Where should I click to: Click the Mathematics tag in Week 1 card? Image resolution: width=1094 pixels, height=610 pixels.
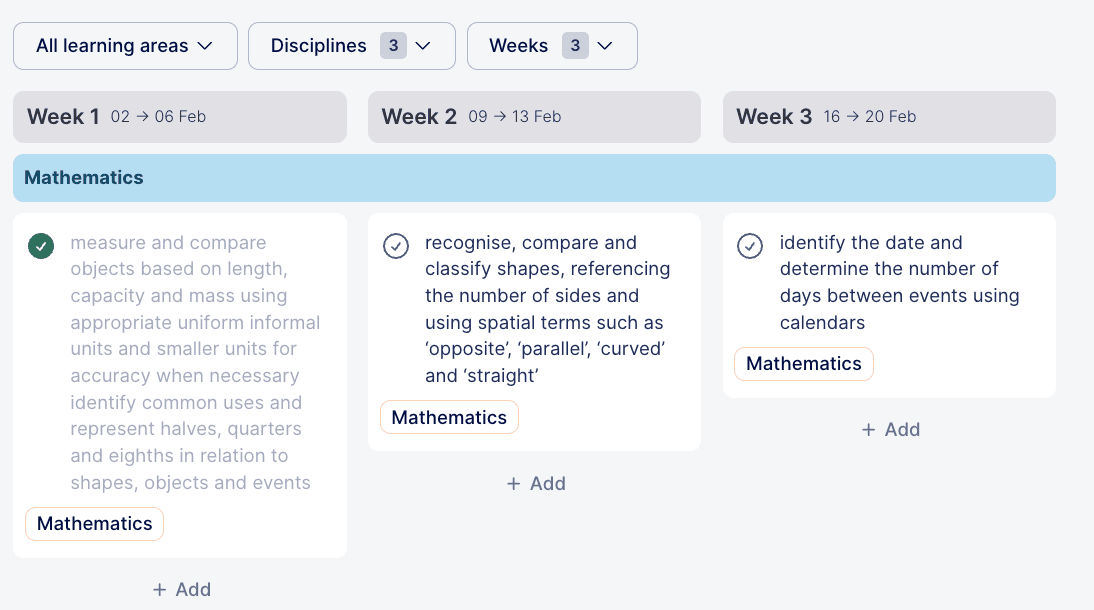tap(95, 523)
